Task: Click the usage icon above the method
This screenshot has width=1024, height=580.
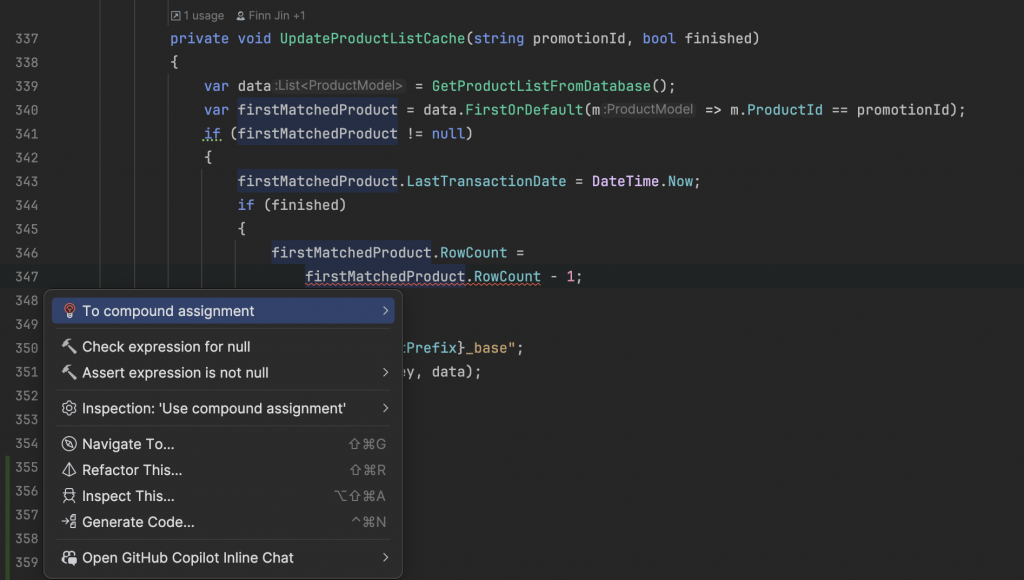Action: pyautogui.click(x=176, y=16)
